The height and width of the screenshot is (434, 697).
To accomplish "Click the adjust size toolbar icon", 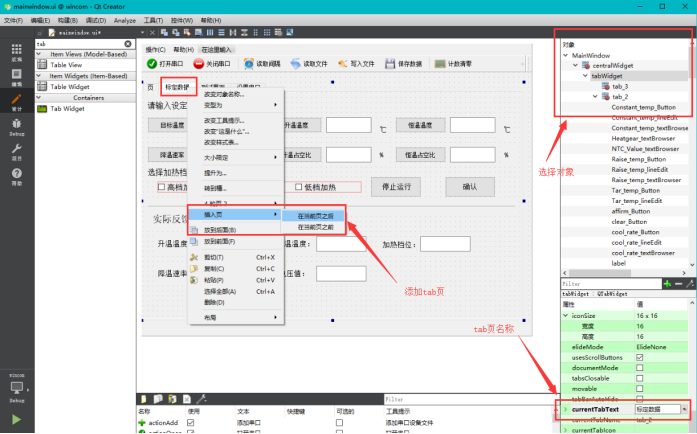I will tap(290, 32).
